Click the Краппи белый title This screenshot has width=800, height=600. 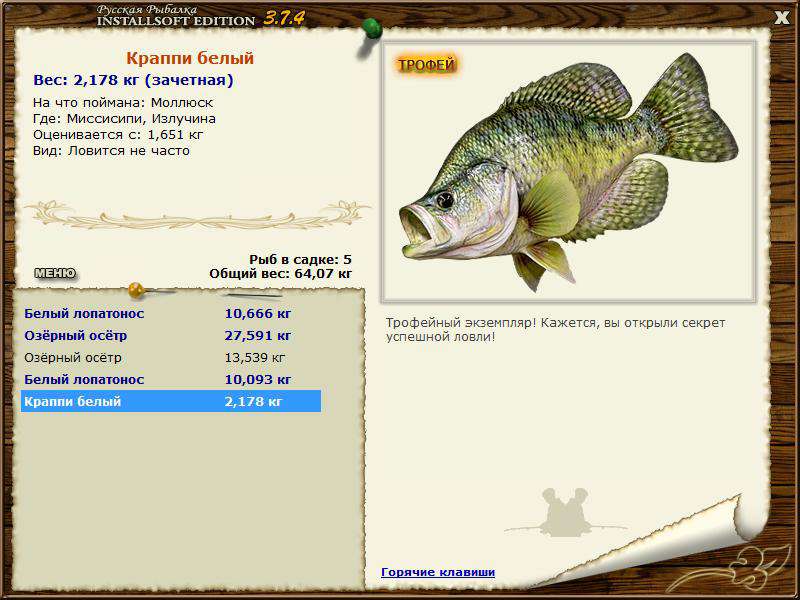(x=190, y=58)
